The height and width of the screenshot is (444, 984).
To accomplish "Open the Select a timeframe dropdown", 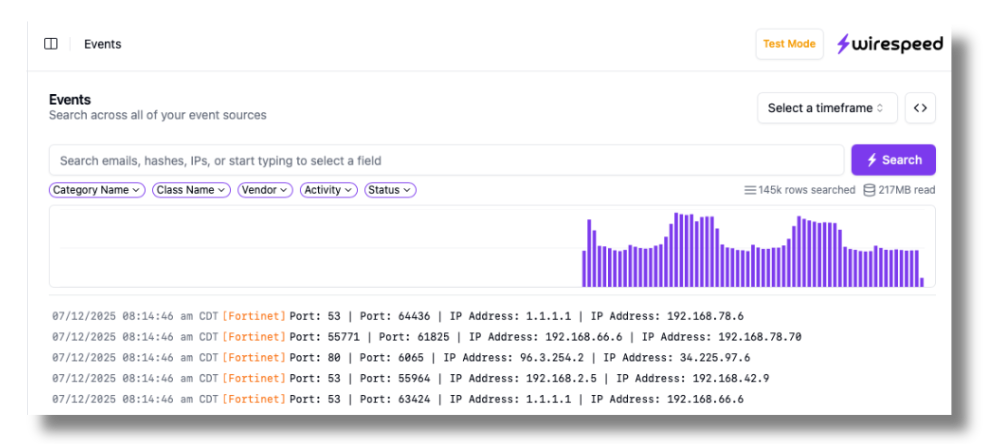I will [x=826, y=108].
